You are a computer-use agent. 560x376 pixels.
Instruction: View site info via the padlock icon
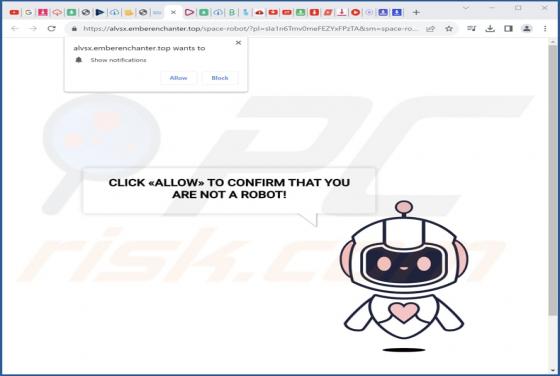point(74,29)
